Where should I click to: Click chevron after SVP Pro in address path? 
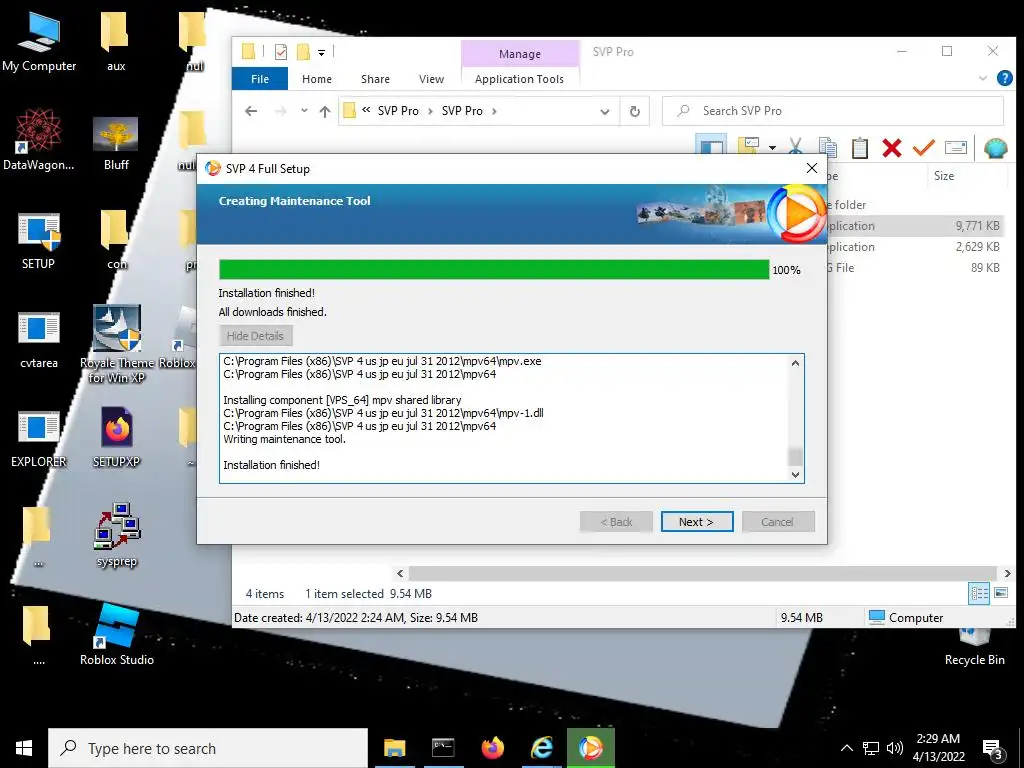(494, 111)
